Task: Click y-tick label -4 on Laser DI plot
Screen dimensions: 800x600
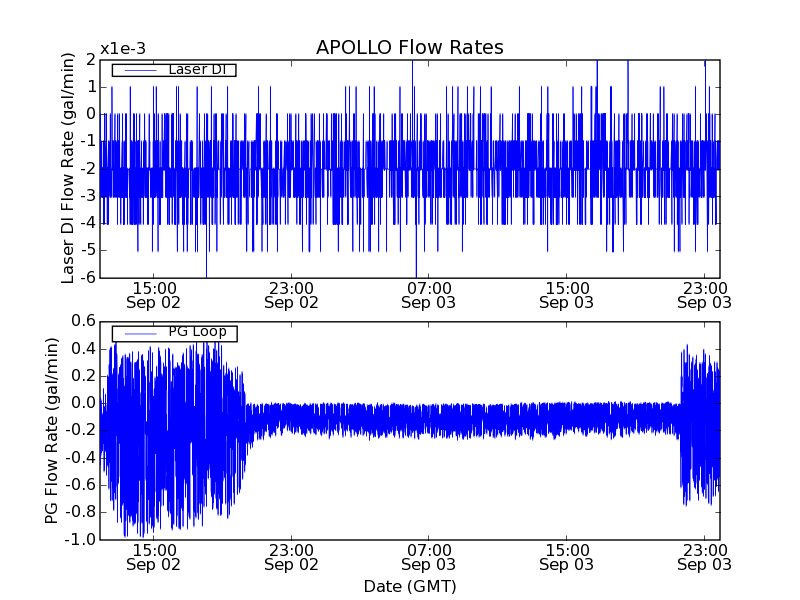Action: (89, 223)
